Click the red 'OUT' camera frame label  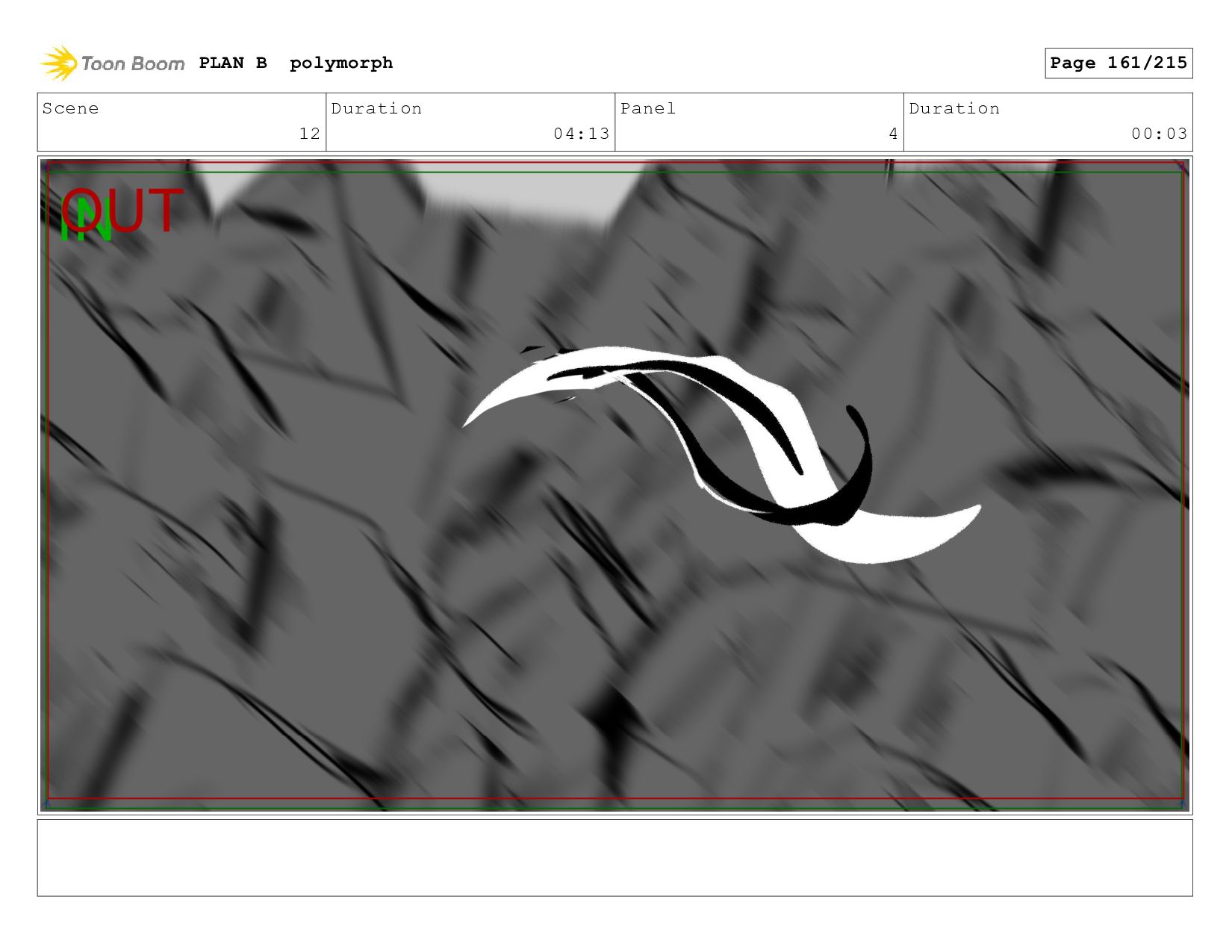pyautogui.click(x=122, y=210)
